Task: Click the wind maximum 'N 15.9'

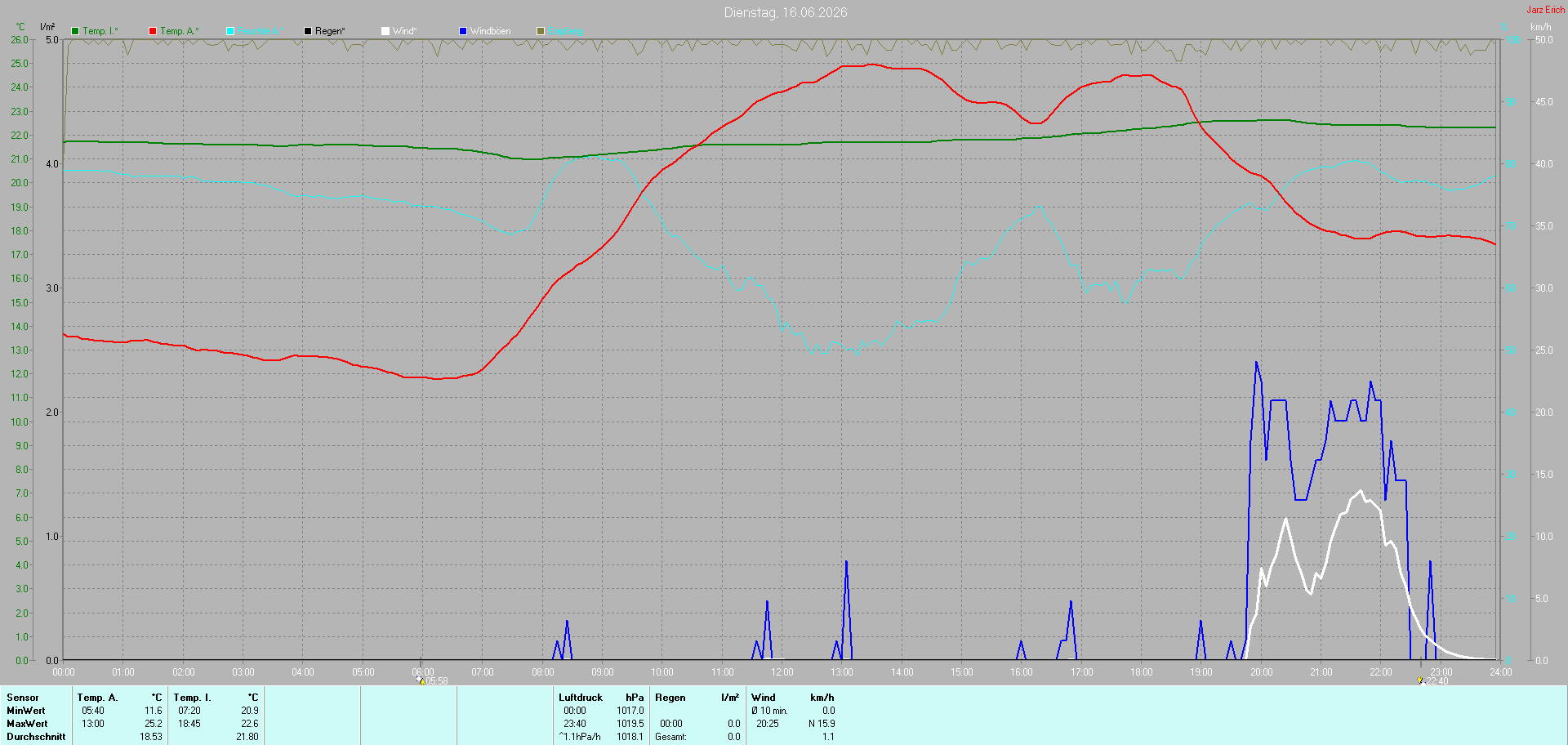Action: (822, 724)
